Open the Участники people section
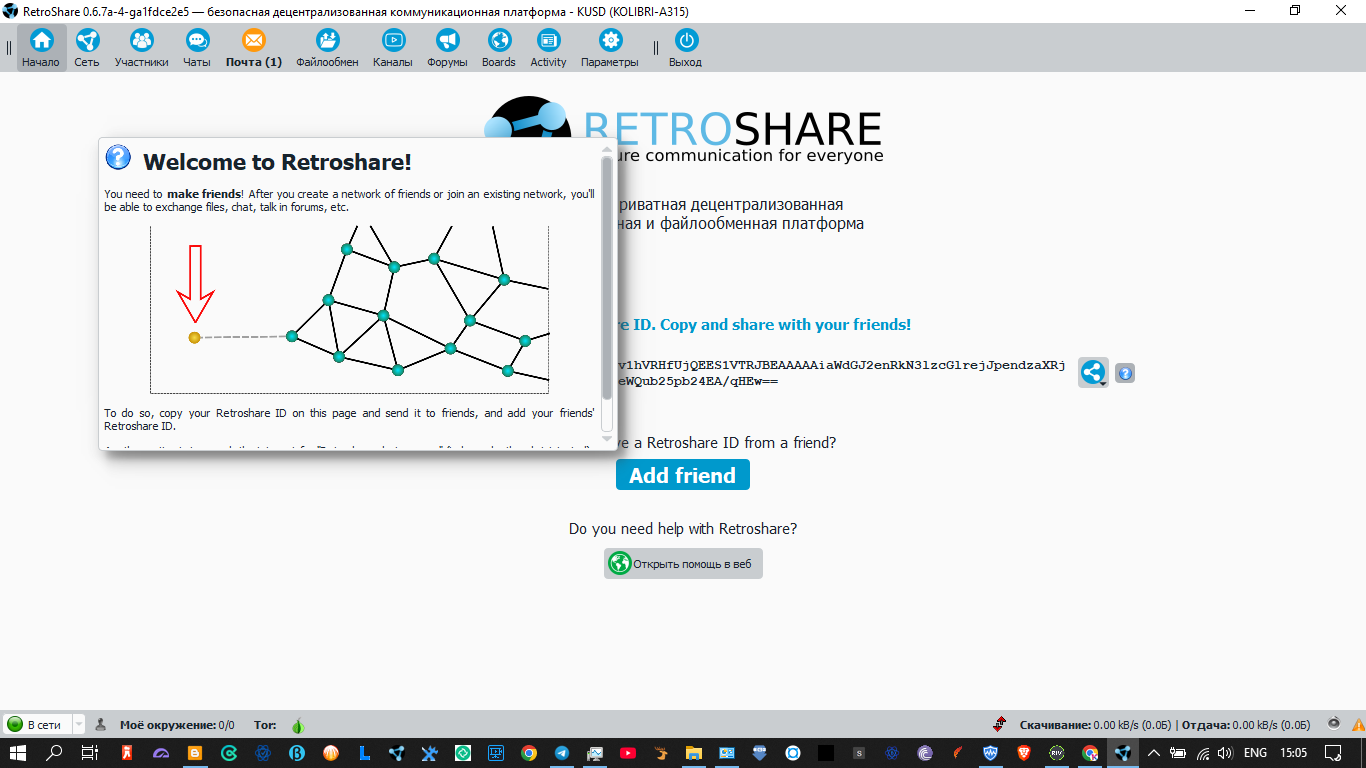Screen dimensions: 1366x768 tap(142, 48)
